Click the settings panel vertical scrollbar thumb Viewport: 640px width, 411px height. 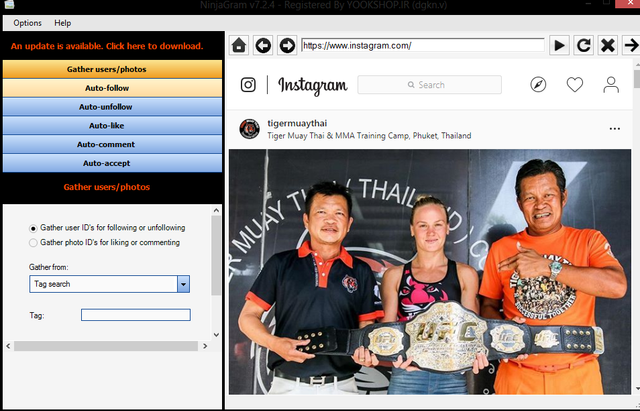click(216, 255)
